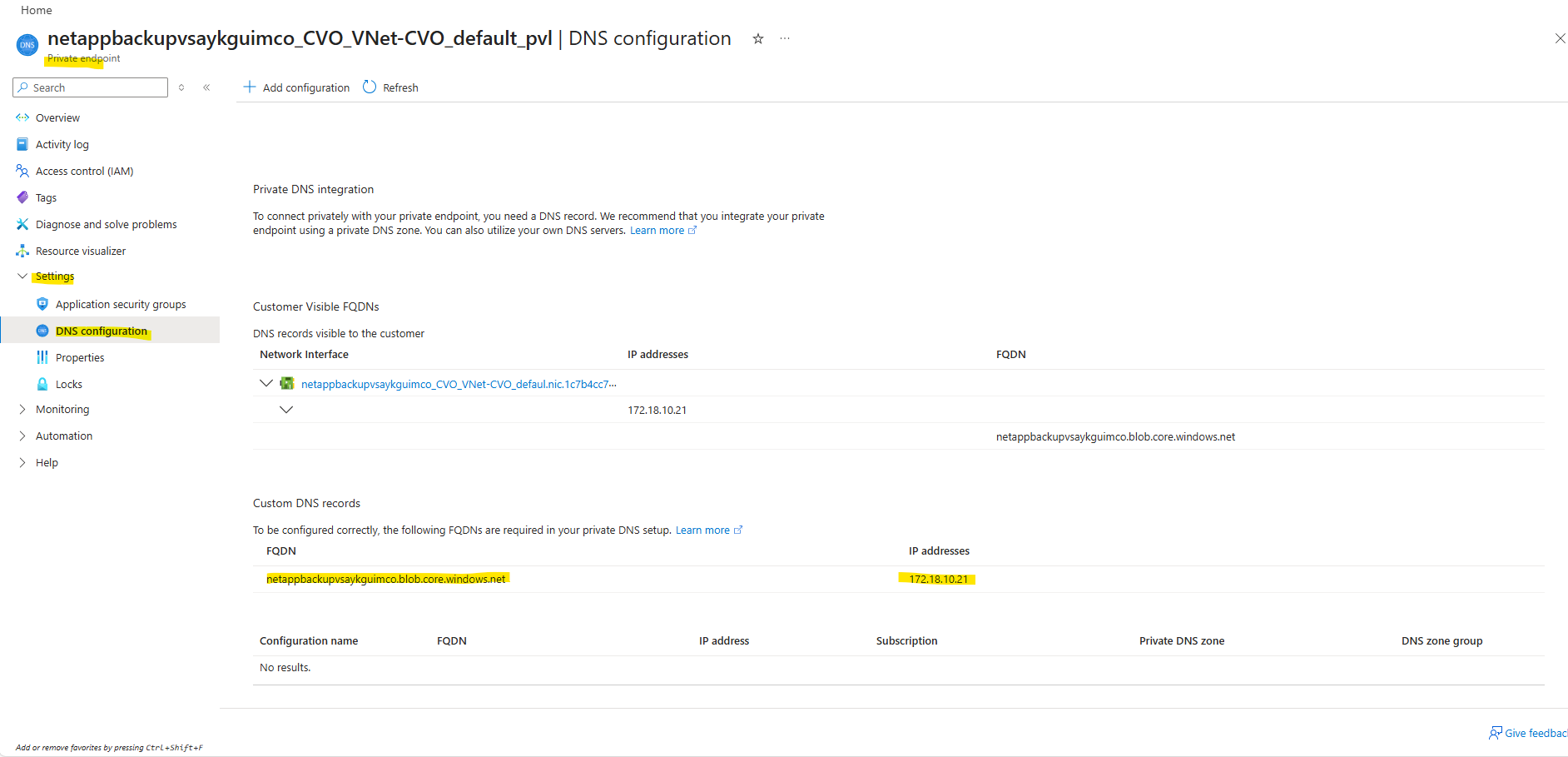Open Learn more link under Private DNS integration
The width and height of the screenshot is (1568, 757).
[x=662, y=231]
